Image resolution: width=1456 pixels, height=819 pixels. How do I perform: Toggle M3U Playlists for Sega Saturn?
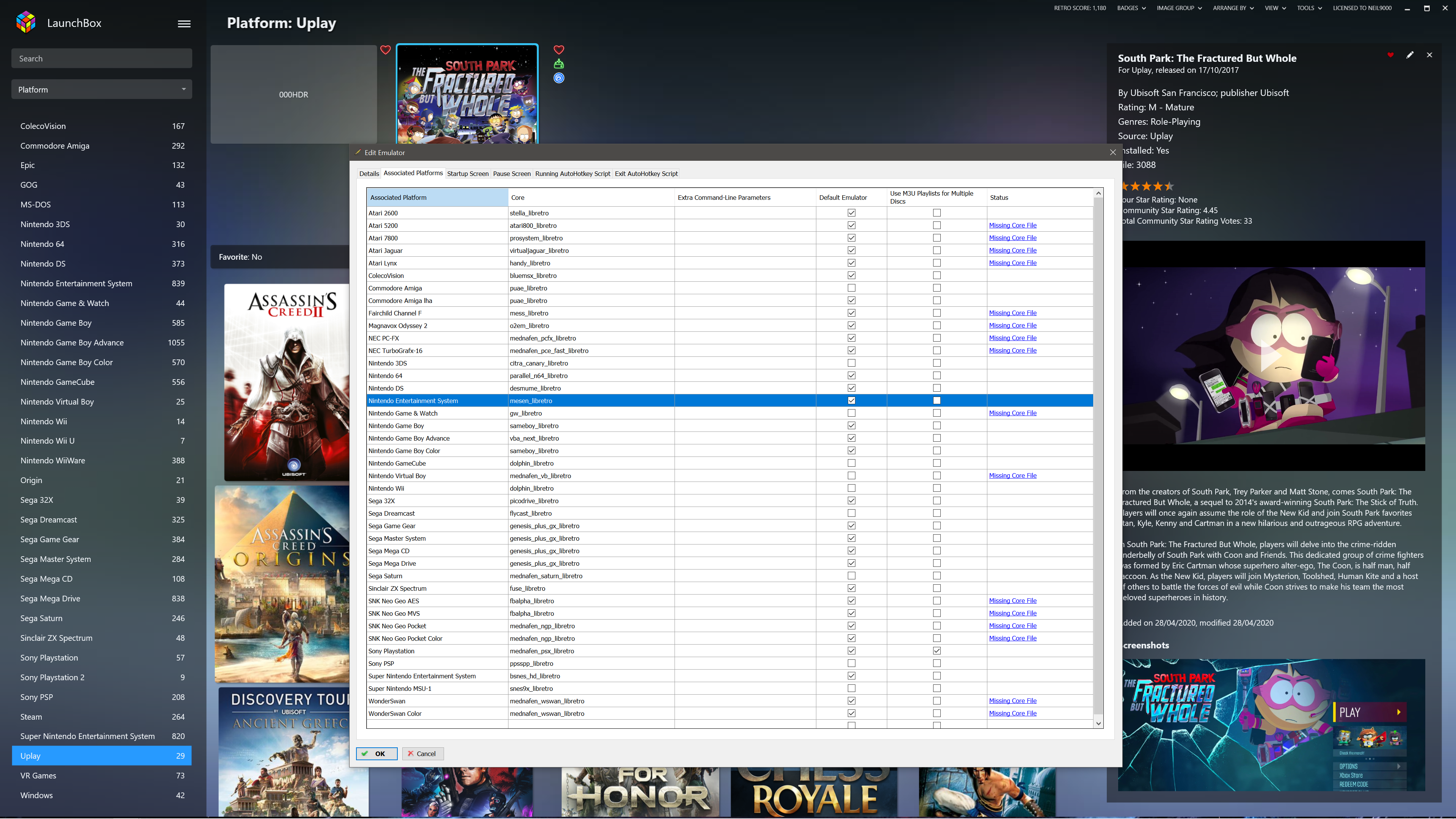coord(937,576)
